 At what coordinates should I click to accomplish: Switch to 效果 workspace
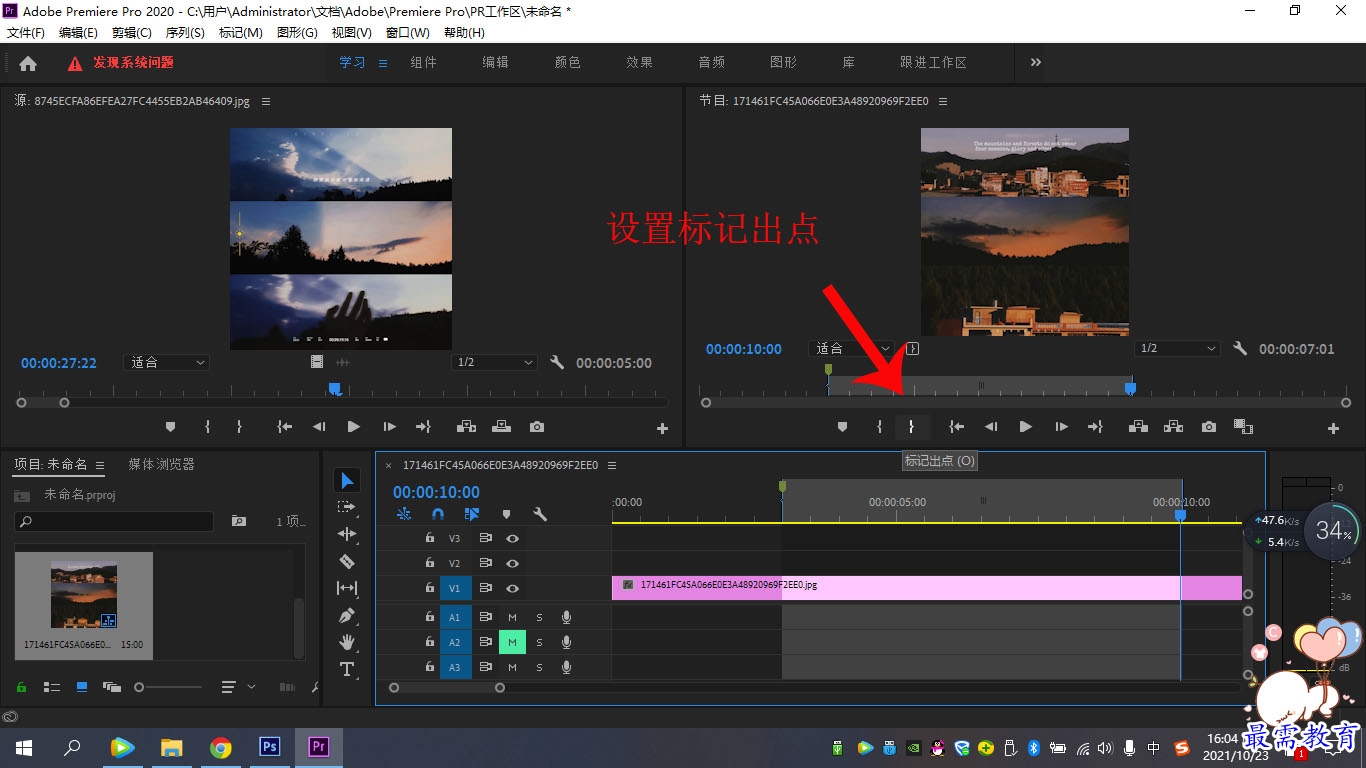[x=640, y=62]
